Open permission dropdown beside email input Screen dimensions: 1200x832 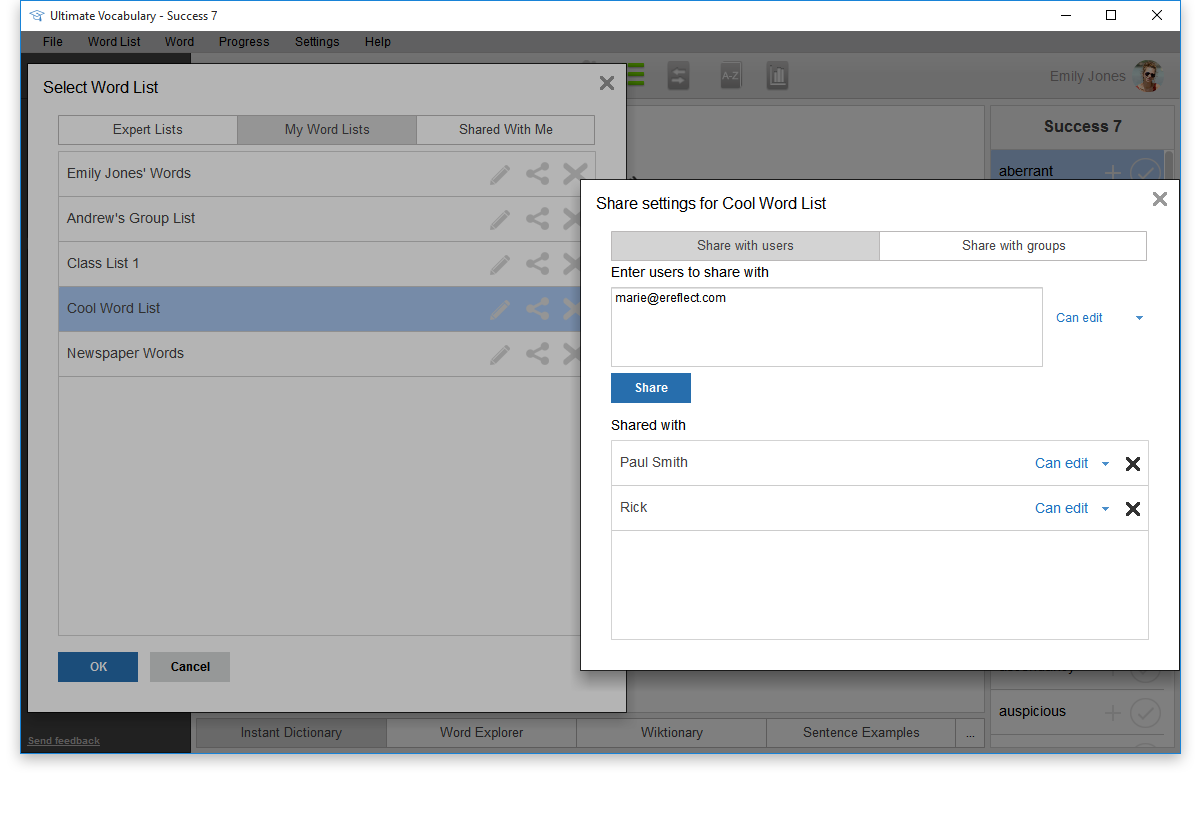click(x=1098, y=318)
